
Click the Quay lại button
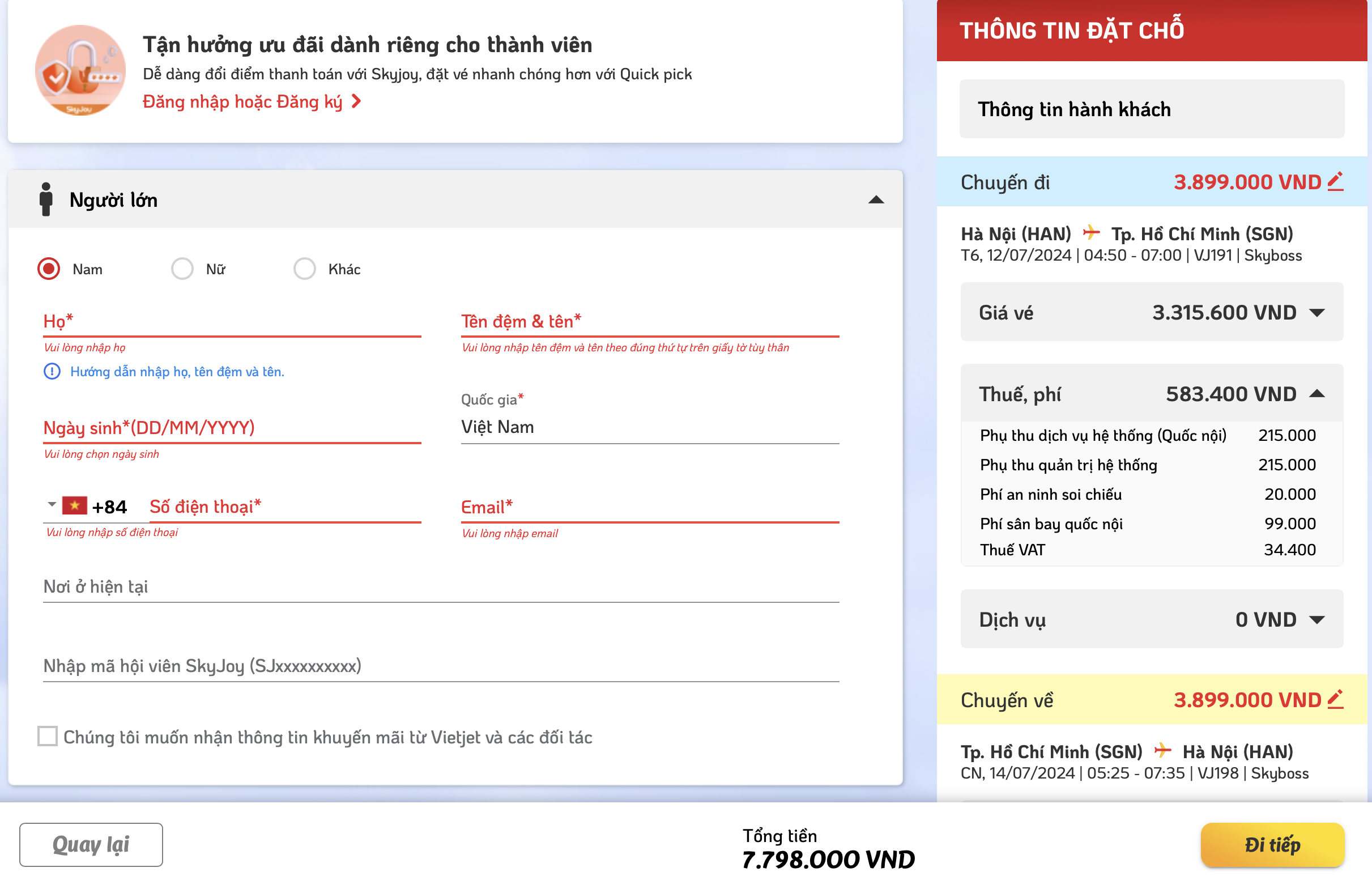(x=91, y=844)
